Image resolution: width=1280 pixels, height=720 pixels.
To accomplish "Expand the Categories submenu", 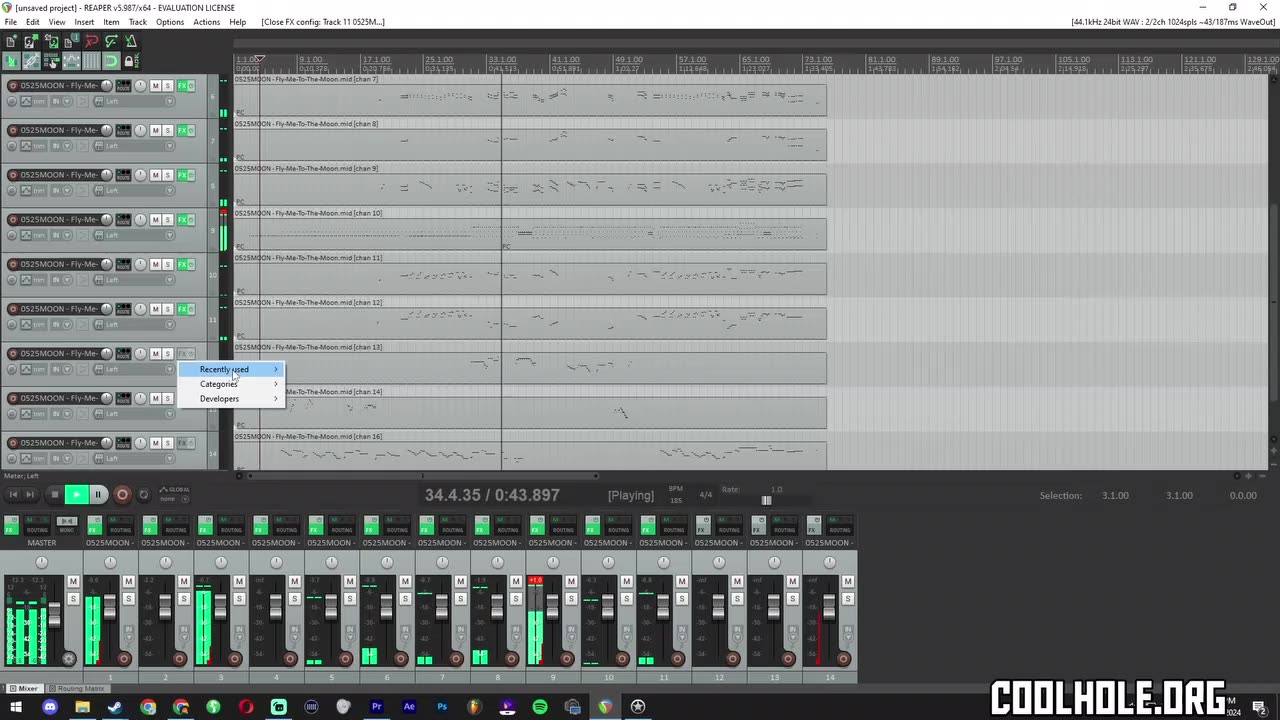I will click(x=231, y=384).
